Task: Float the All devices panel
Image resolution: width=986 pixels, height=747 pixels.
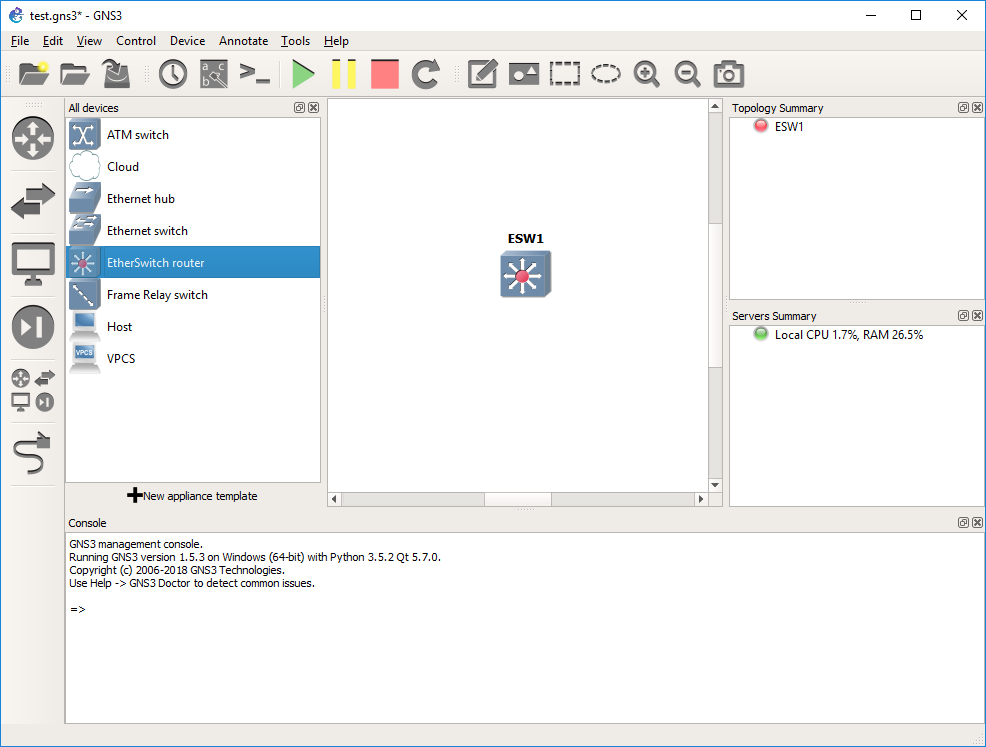Action: click(299, 108)
